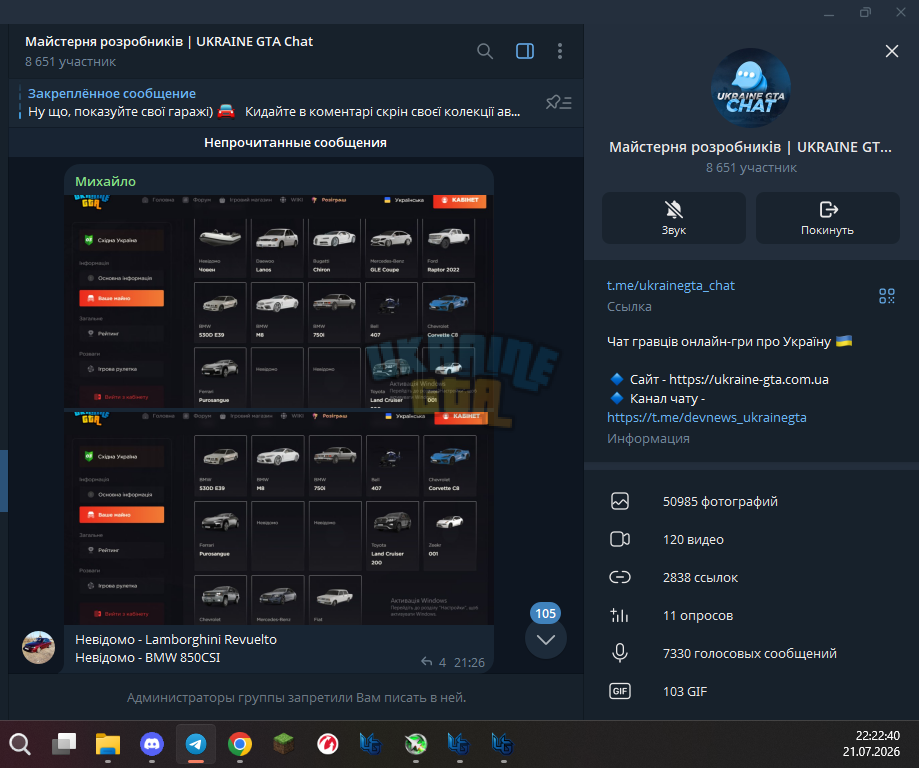Open Google Chrome from the taskbar
The width and height of the screenshot is (919, 768).
point(240,744)
